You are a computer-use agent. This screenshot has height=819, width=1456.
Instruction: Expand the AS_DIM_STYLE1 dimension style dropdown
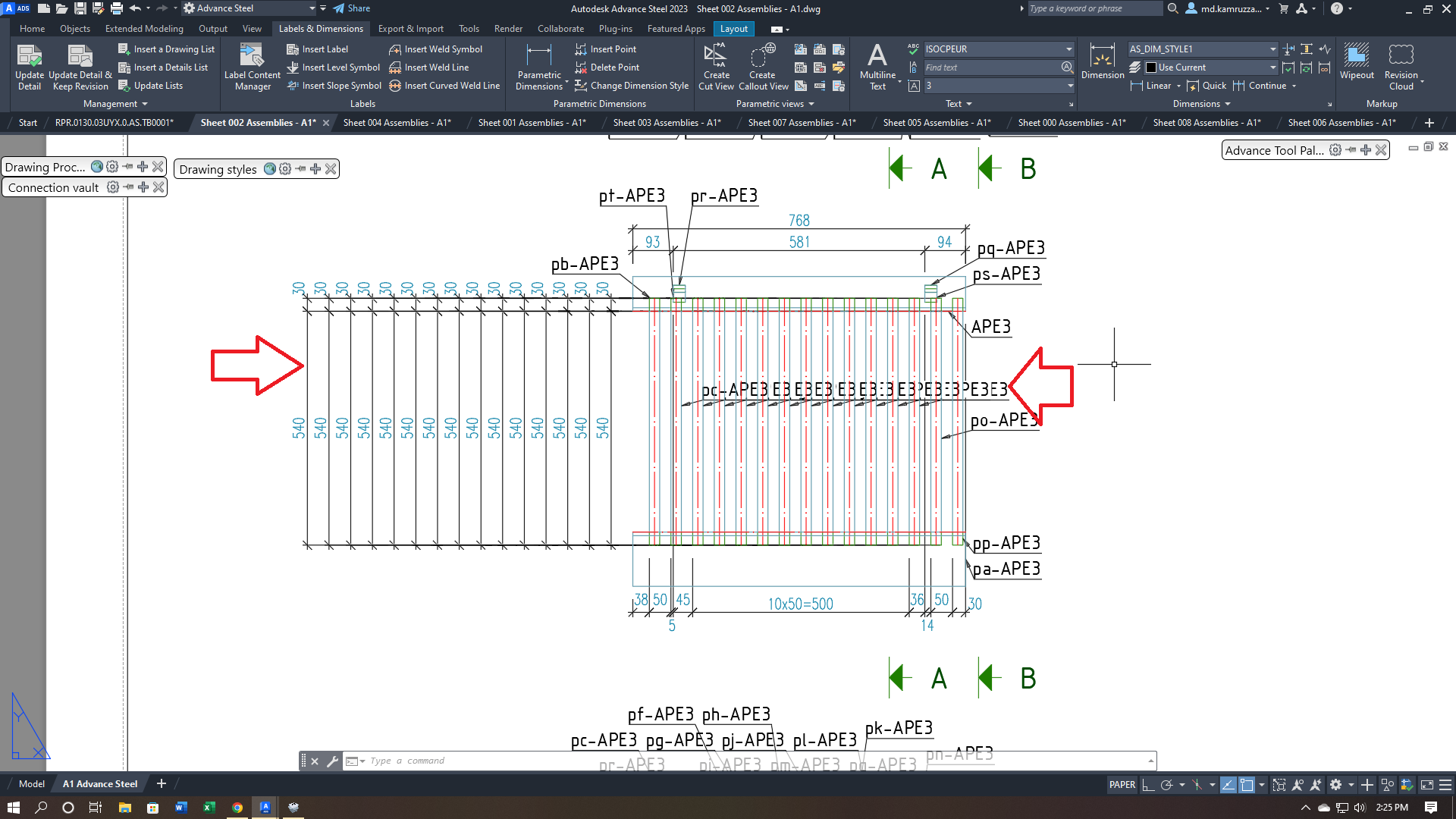click(x=1272, y=49)
